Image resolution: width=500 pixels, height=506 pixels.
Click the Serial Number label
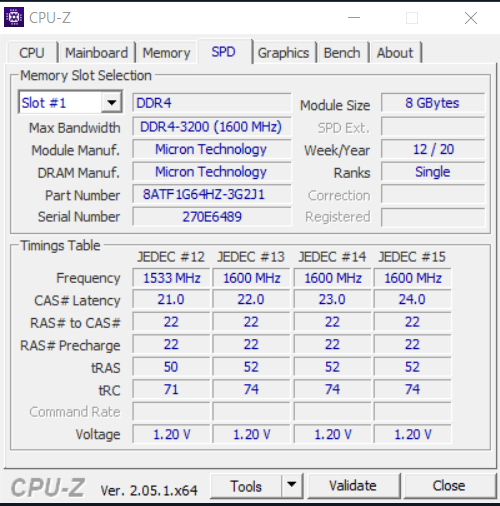point(79,217)
